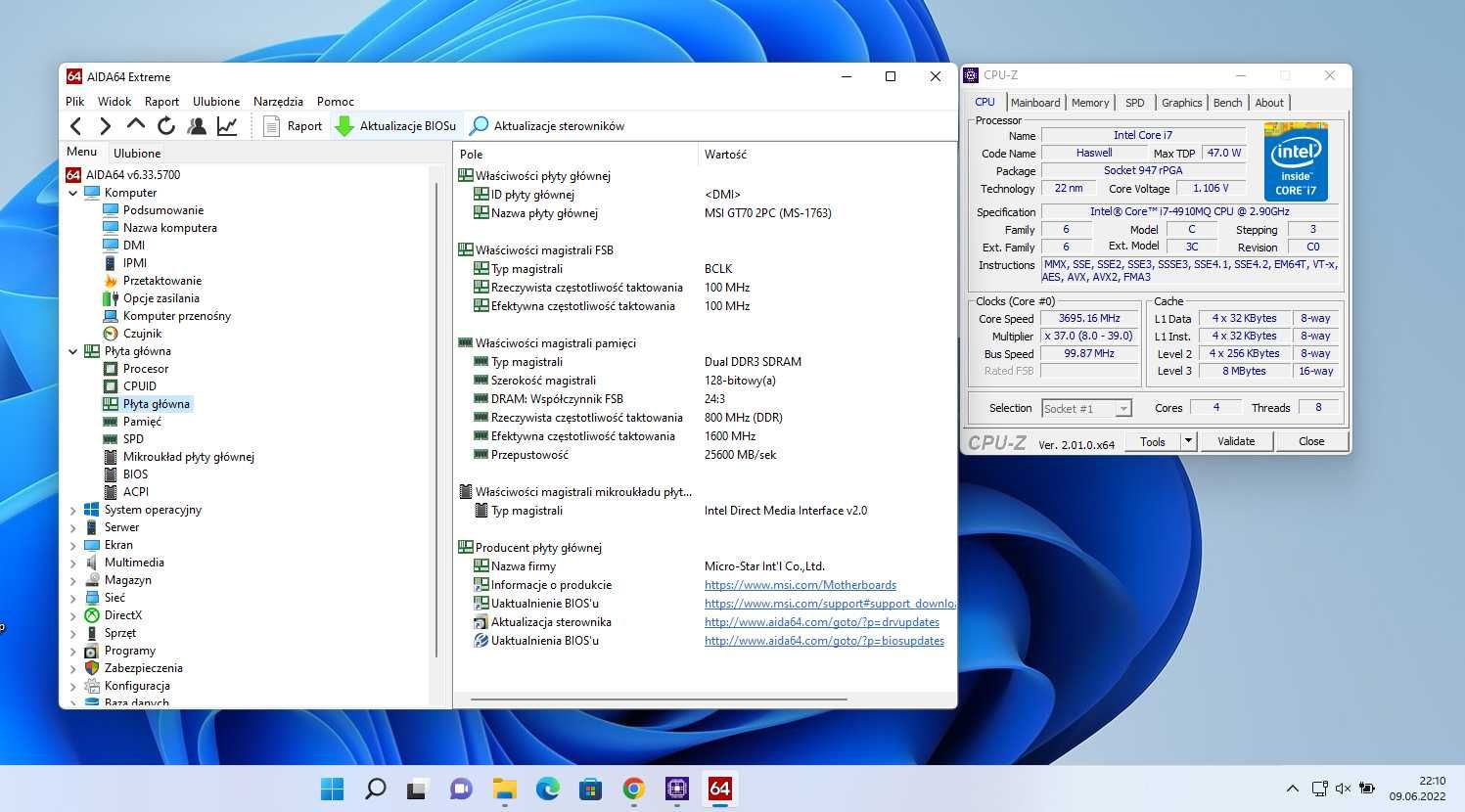Open the msi.com/Motherboards link
The image size is (1465, 812).
(x=801, y=585)
